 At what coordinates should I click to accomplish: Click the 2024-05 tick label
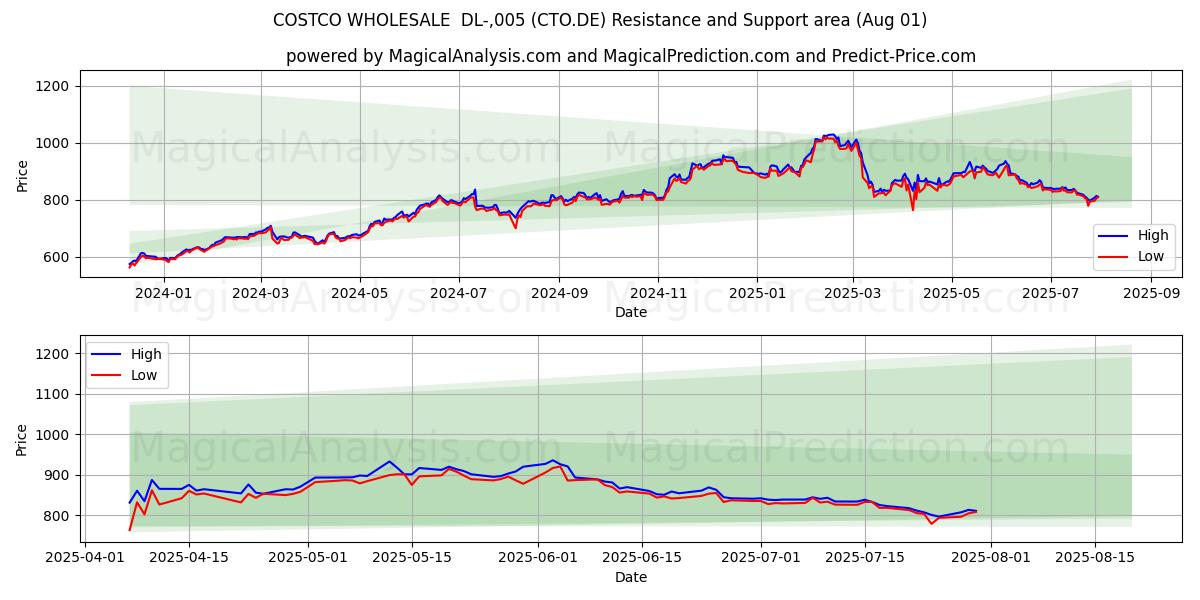click(x=360, y=293)
